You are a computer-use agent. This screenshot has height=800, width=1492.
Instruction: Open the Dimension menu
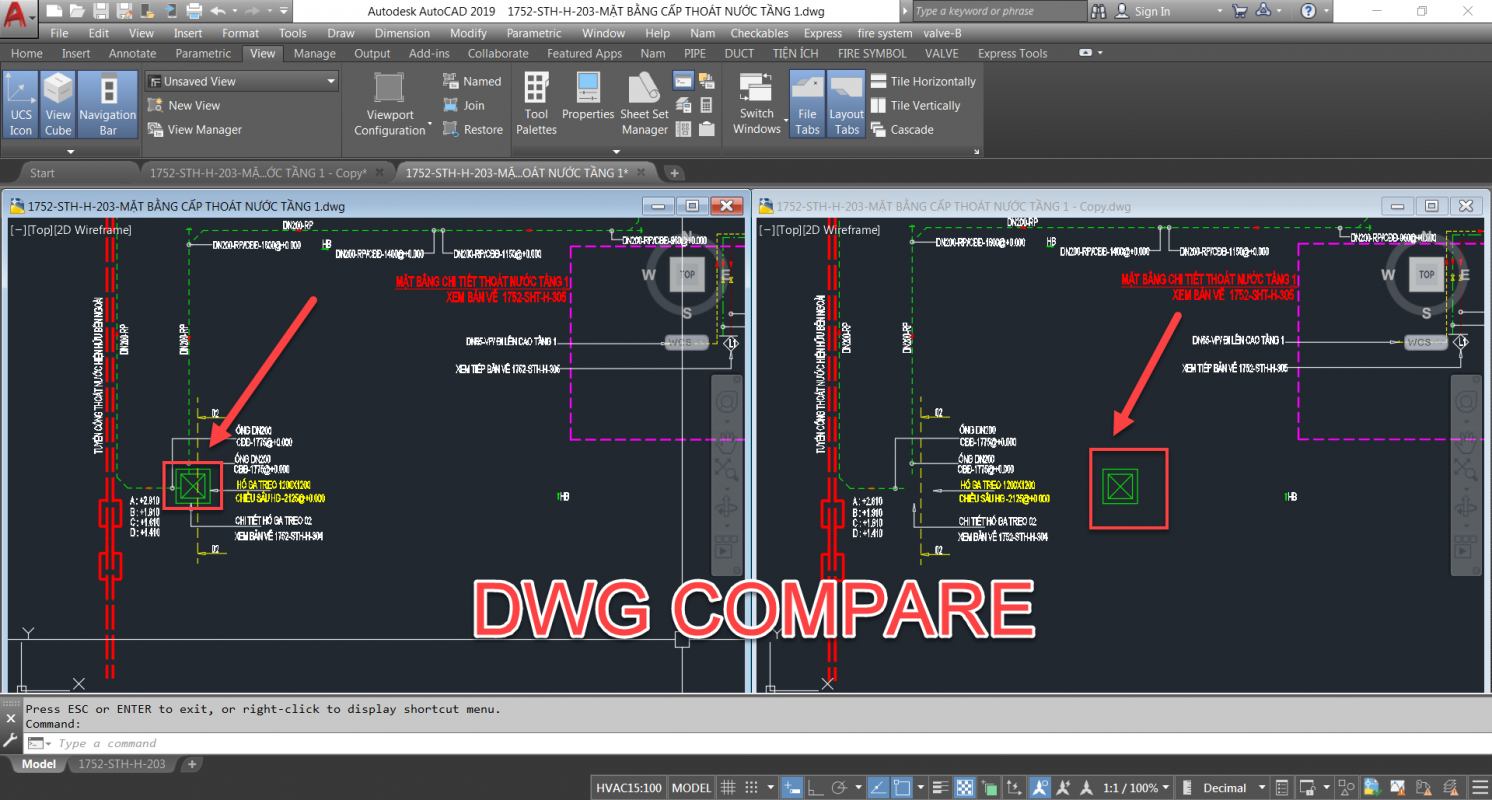point(402,33)
